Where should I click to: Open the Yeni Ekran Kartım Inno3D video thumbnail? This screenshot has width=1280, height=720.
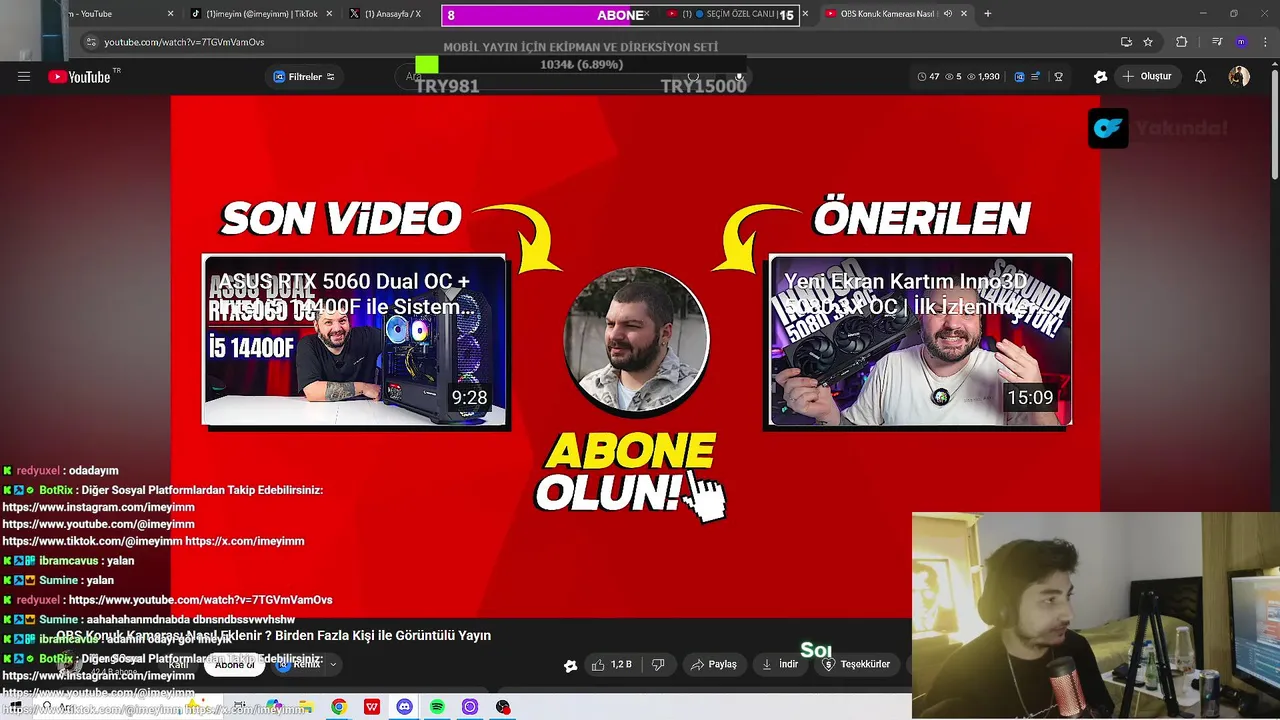(920, 341)
